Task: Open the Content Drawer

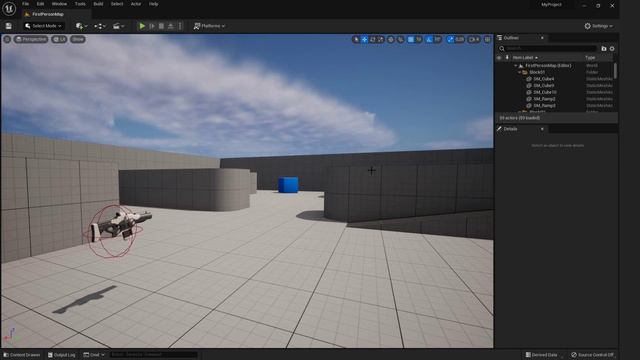Action: [22, 355]
